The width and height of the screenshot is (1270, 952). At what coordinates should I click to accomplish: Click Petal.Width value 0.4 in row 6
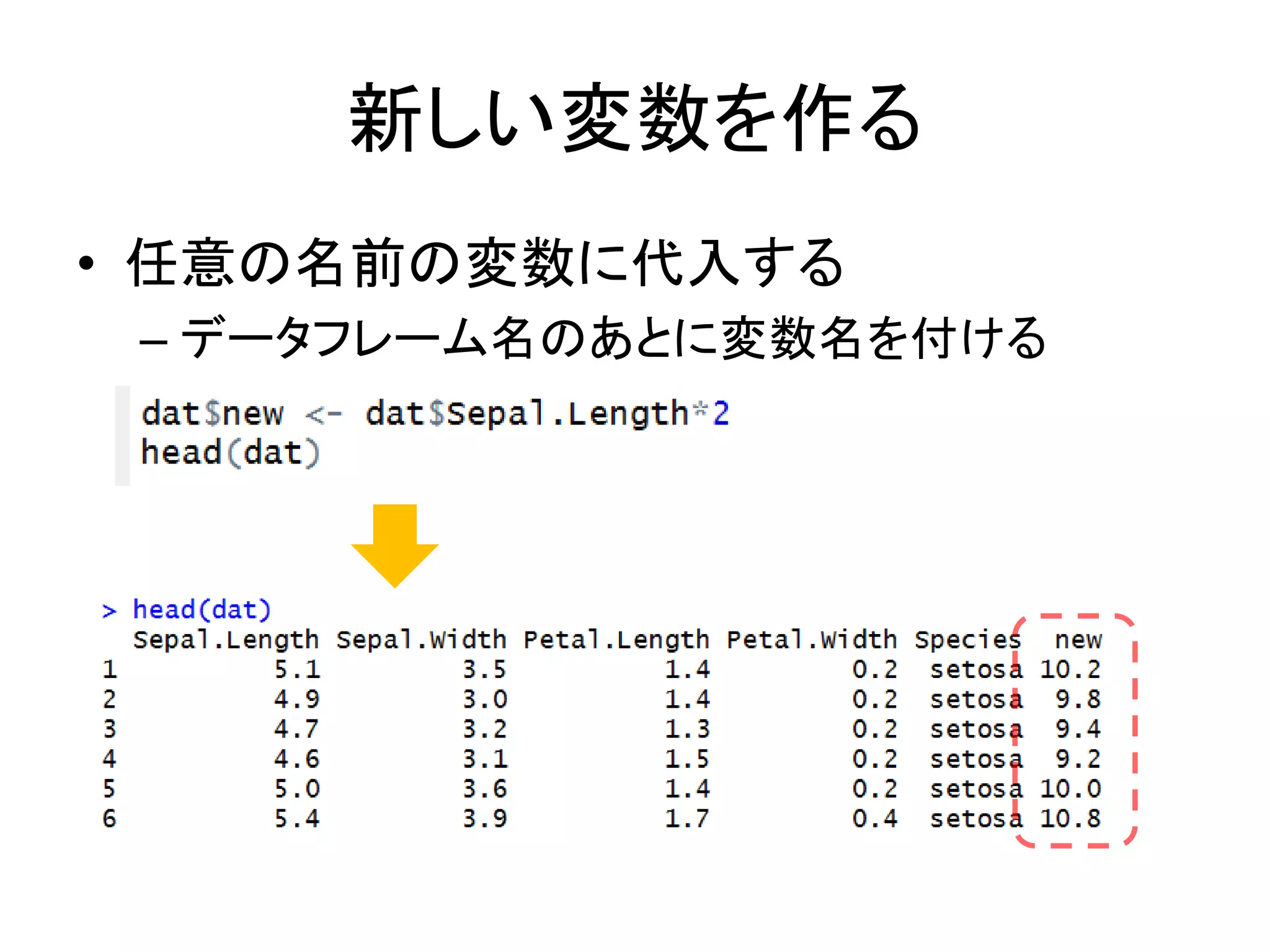click(875, 818)
